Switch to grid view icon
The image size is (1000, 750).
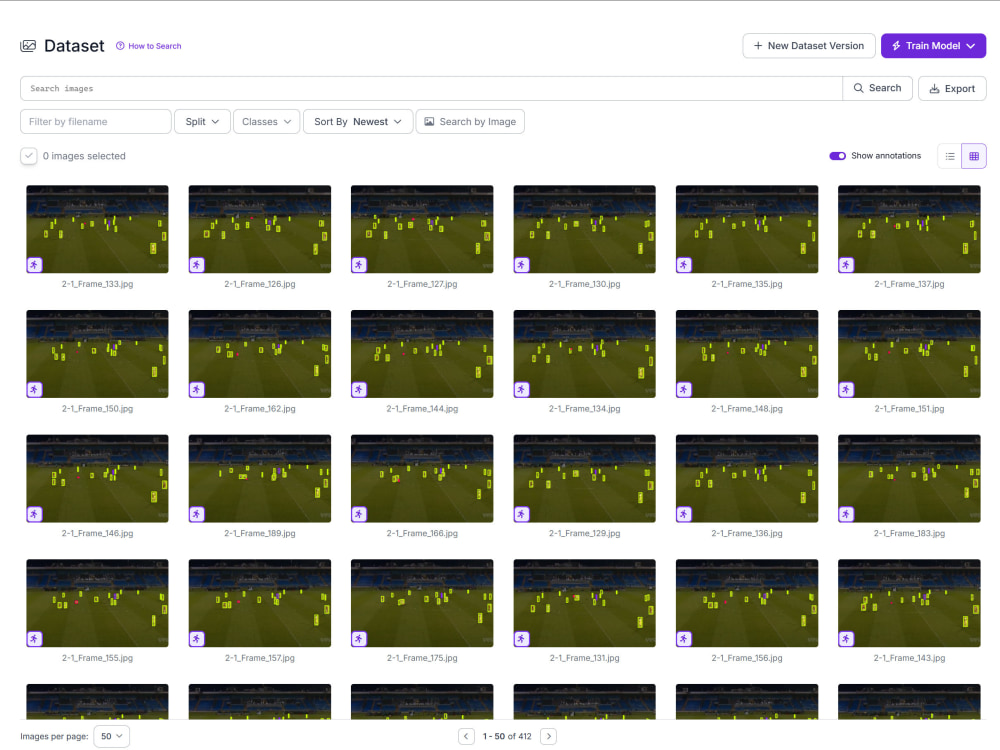click(974, 156)
